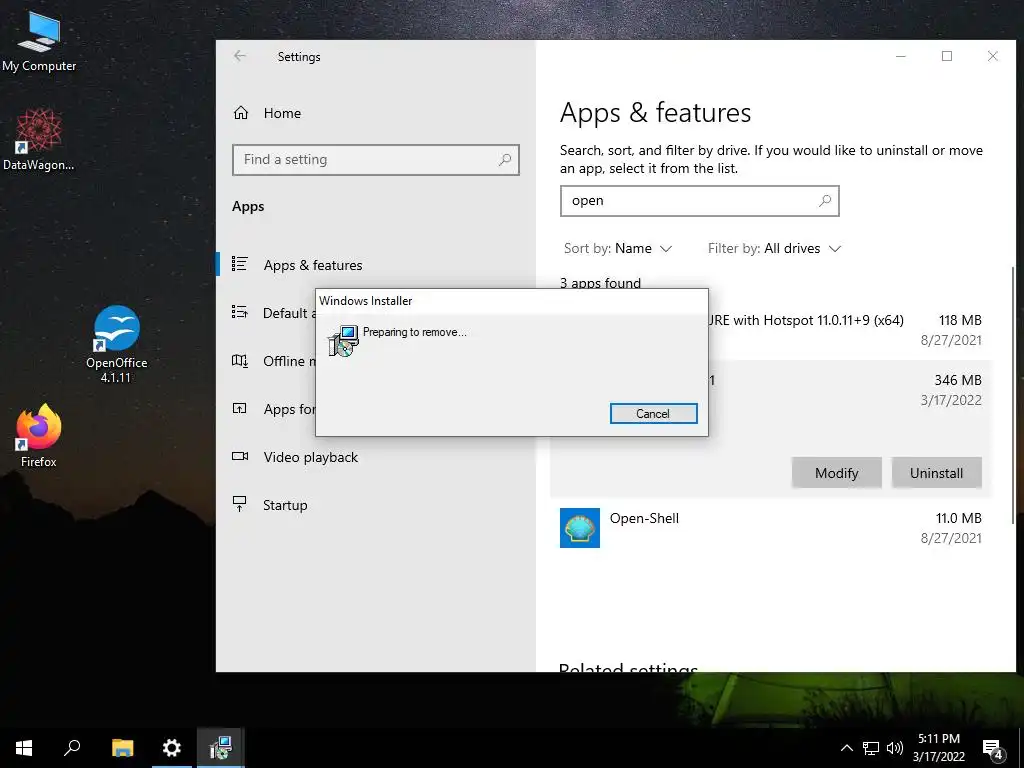This screenshot has height=768, width=1024.
Task: Open Firefox desktop shortcut
Action: pyautogui.click(x=39, y=436)
